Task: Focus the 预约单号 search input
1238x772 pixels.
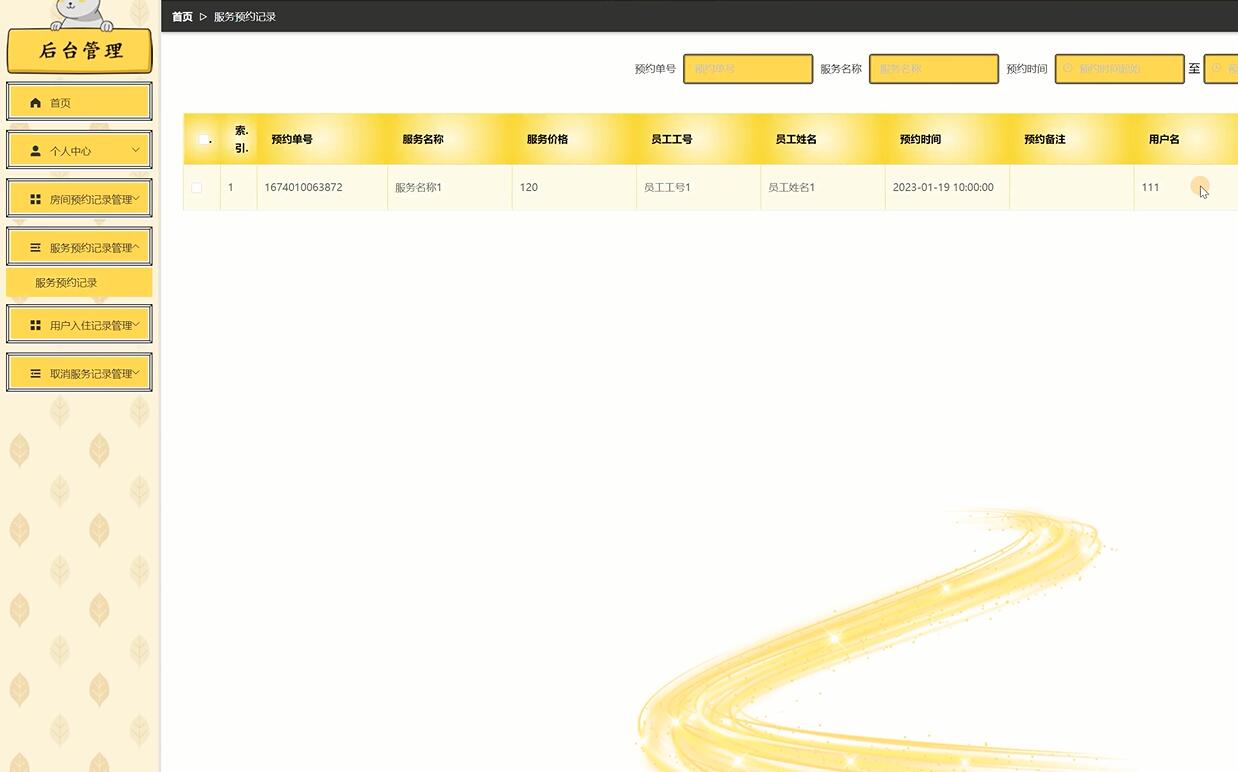Action: click(748, 69)
